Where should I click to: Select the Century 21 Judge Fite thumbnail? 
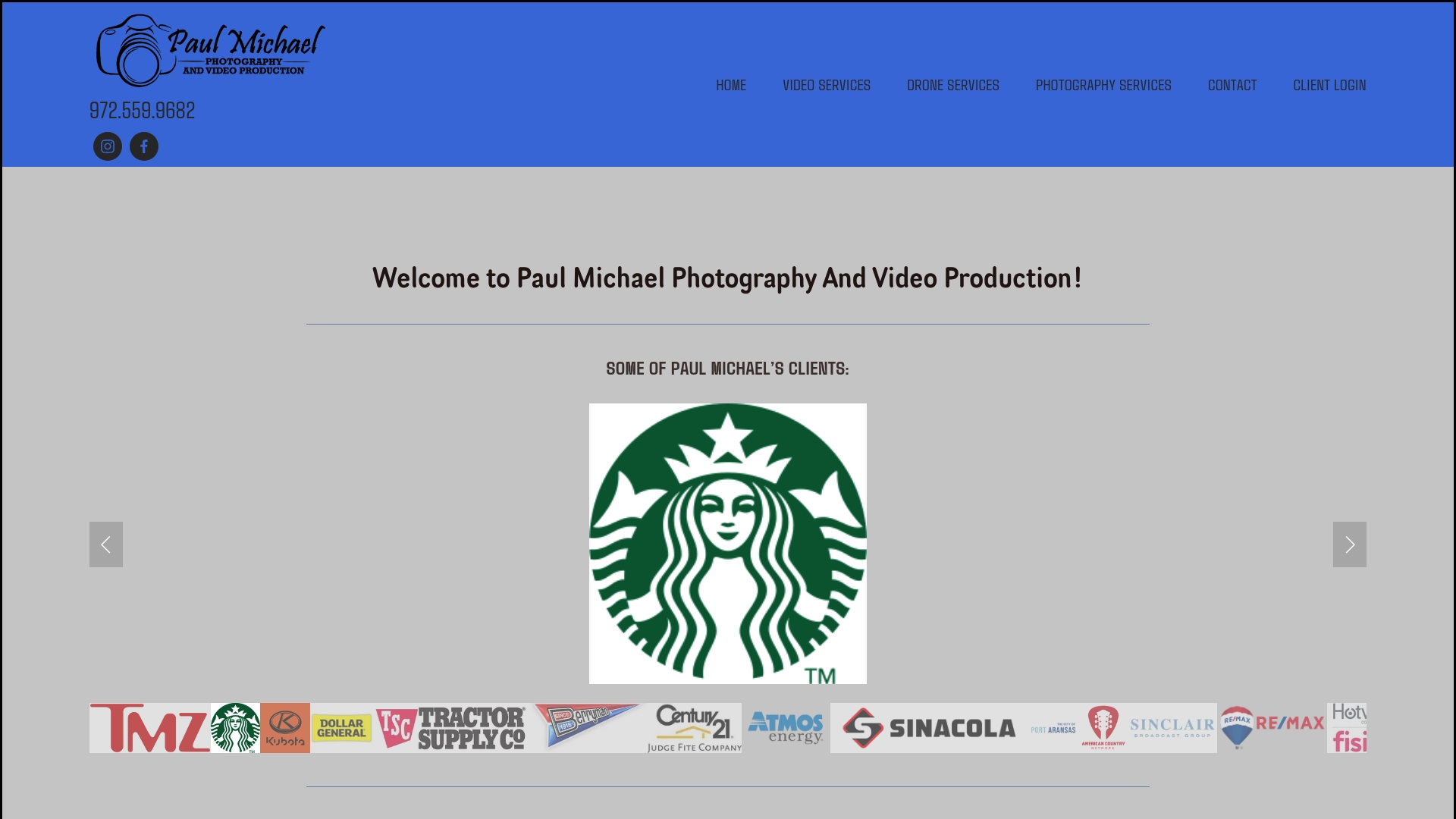(x=693, y=728)
